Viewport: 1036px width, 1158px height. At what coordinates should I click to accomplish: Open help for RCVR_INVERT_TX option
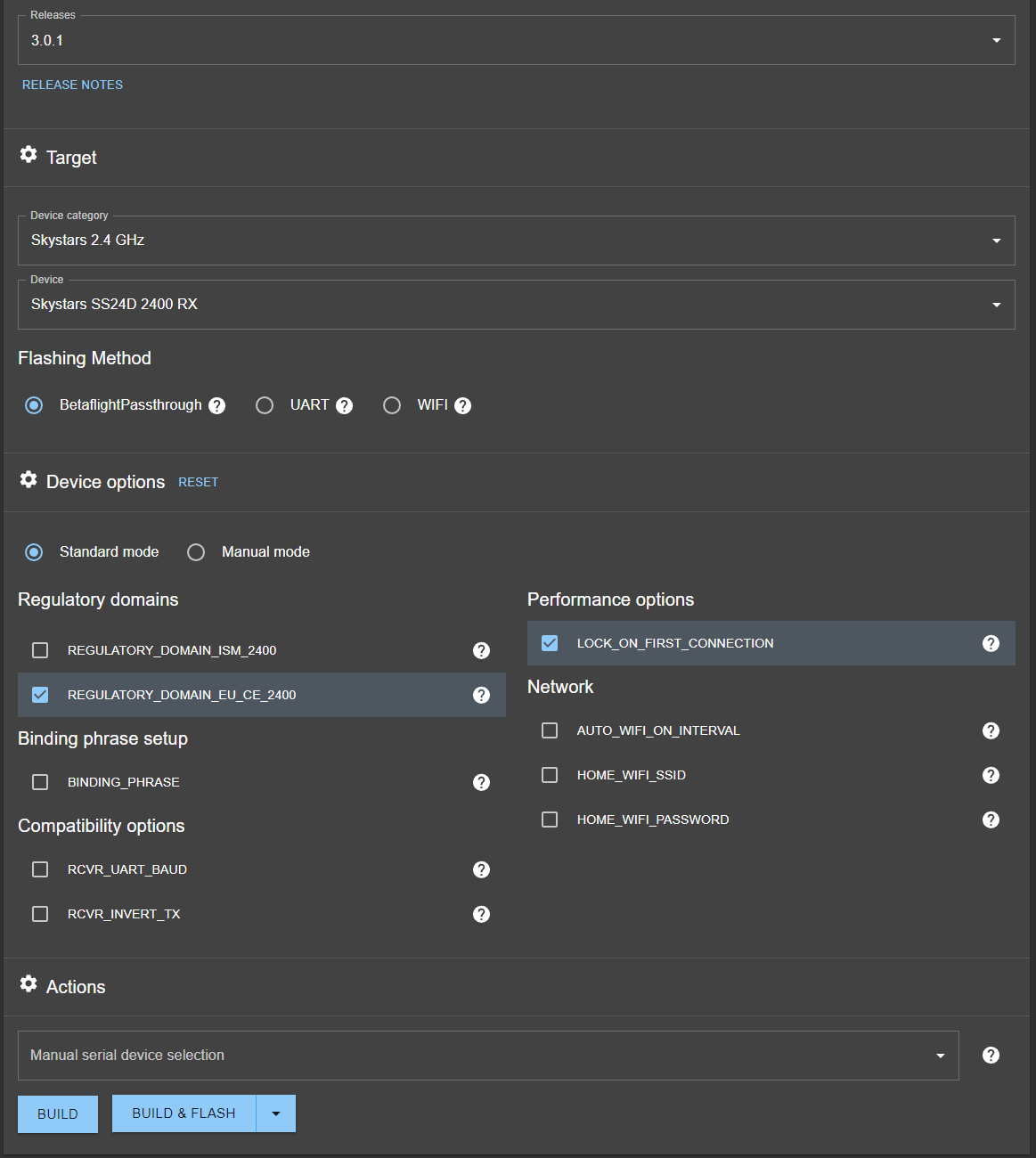coord(481,914)
